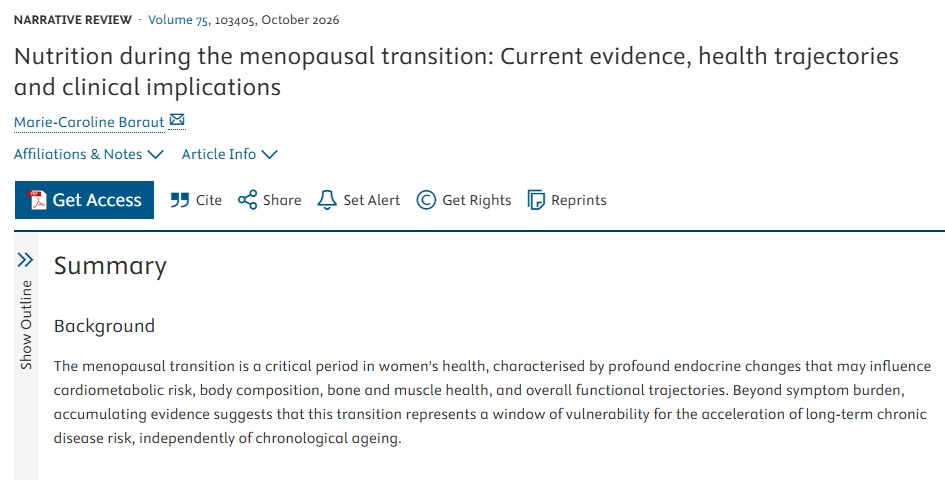Click the Get Access button

pyautogui.click(x=84, y=200)
